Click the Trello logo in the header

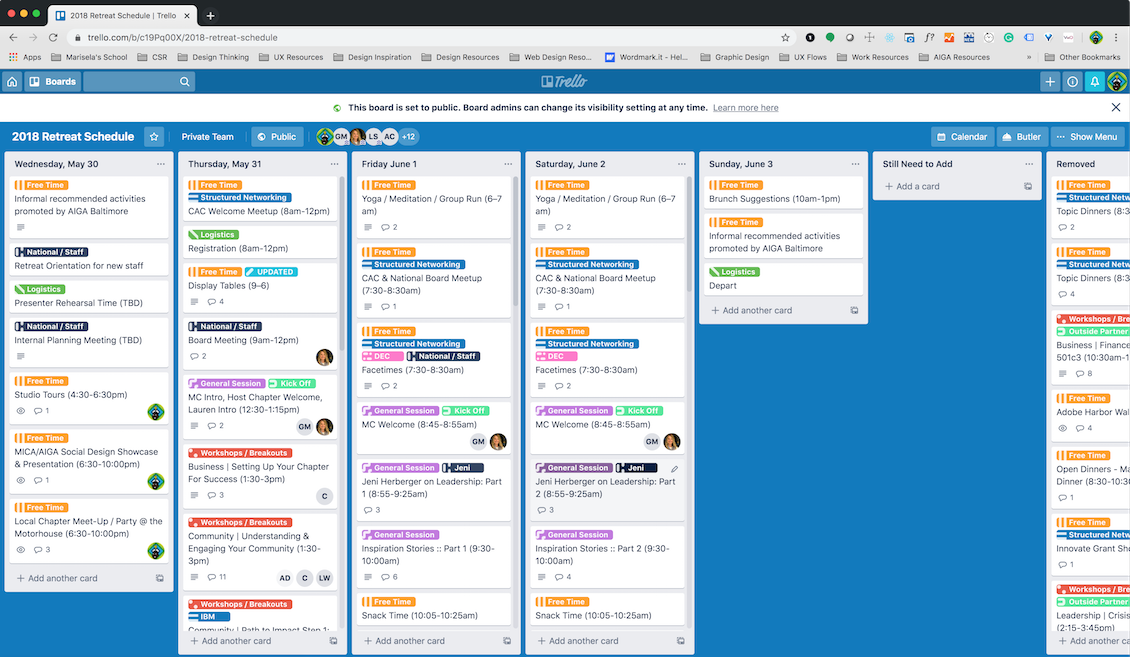tap(564, 81)
